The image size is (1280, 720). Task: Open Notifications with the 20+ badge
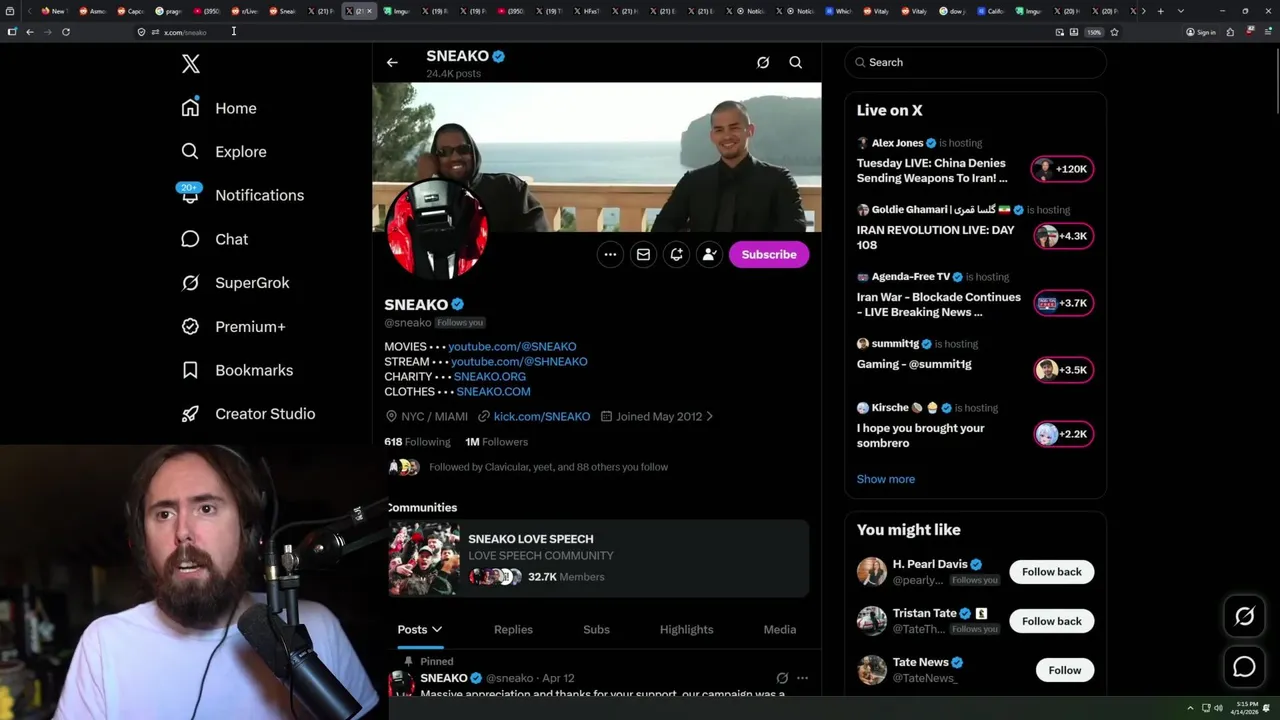(x=241, y=195)
